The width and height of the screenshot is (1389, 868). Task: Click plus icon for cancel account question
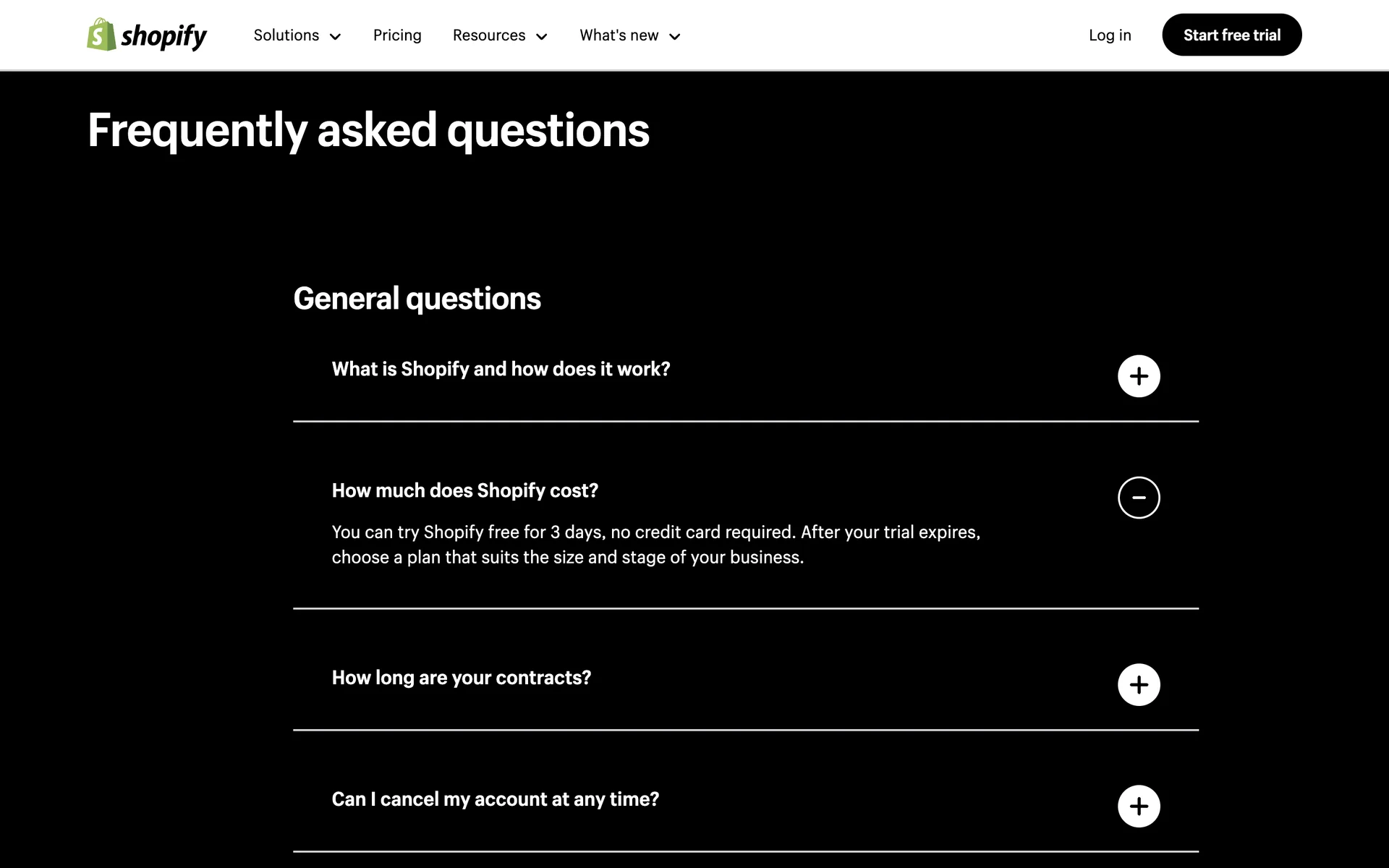(1139, 807)
